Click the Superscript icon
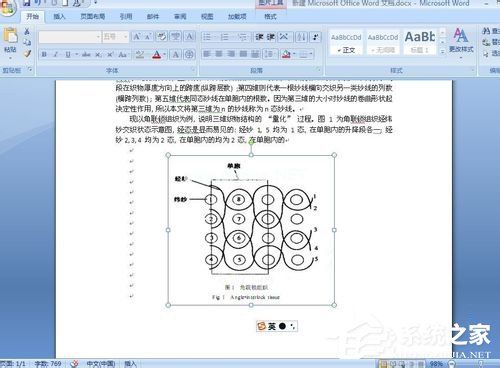Viewport: 500px width, 368px height. point(110,54)
